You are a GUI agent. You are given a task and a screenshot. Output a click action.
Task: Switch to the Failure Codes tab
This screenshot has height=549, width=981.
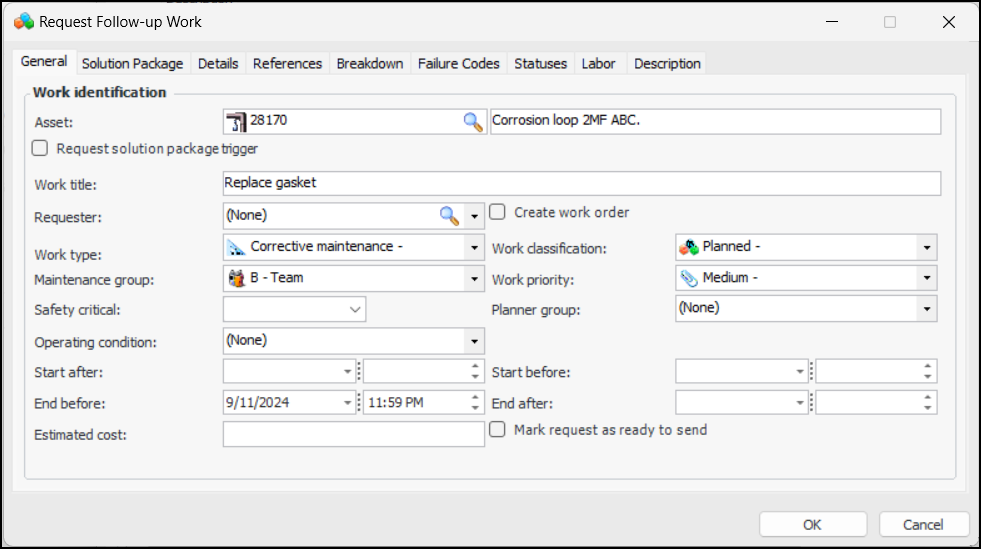458,63
